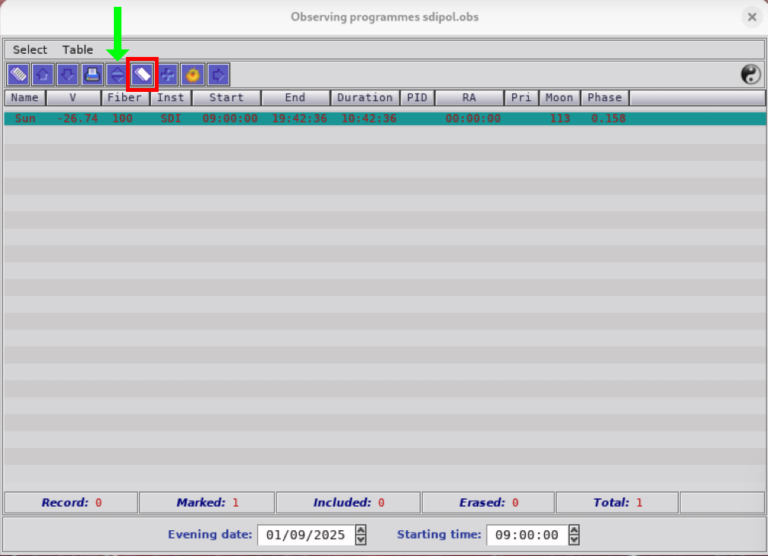Click the striped eraser icon in toolbar
The width and height of the screenshot is (768, 556).
18,74
